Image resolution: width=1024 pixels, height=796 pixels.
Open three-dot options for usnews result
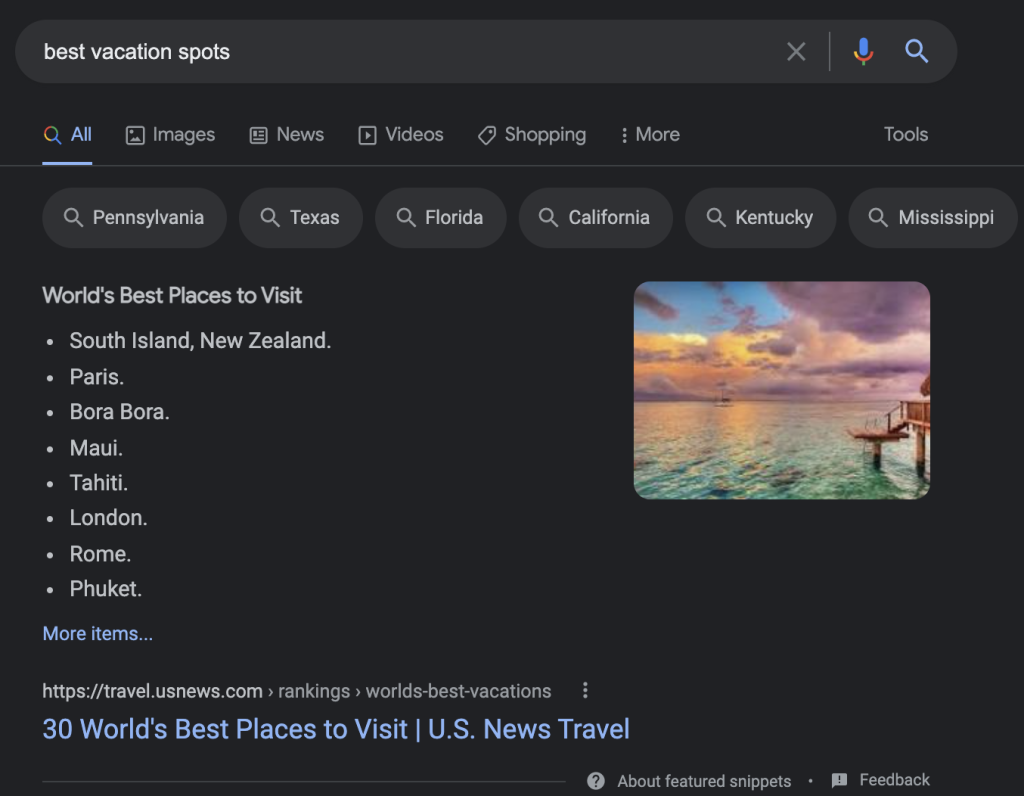tap(585, 691)
